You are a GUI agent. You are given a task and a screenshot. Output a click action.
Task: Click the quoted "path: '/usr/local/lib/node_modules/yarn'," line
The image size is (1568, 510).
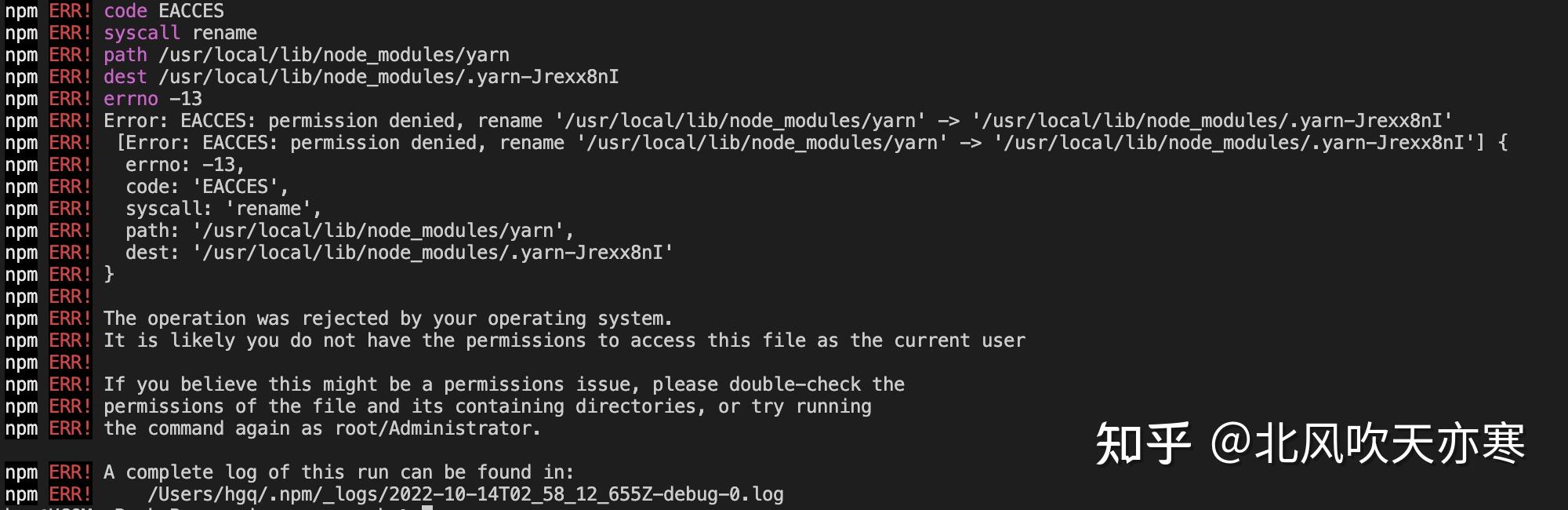[350, 231]
